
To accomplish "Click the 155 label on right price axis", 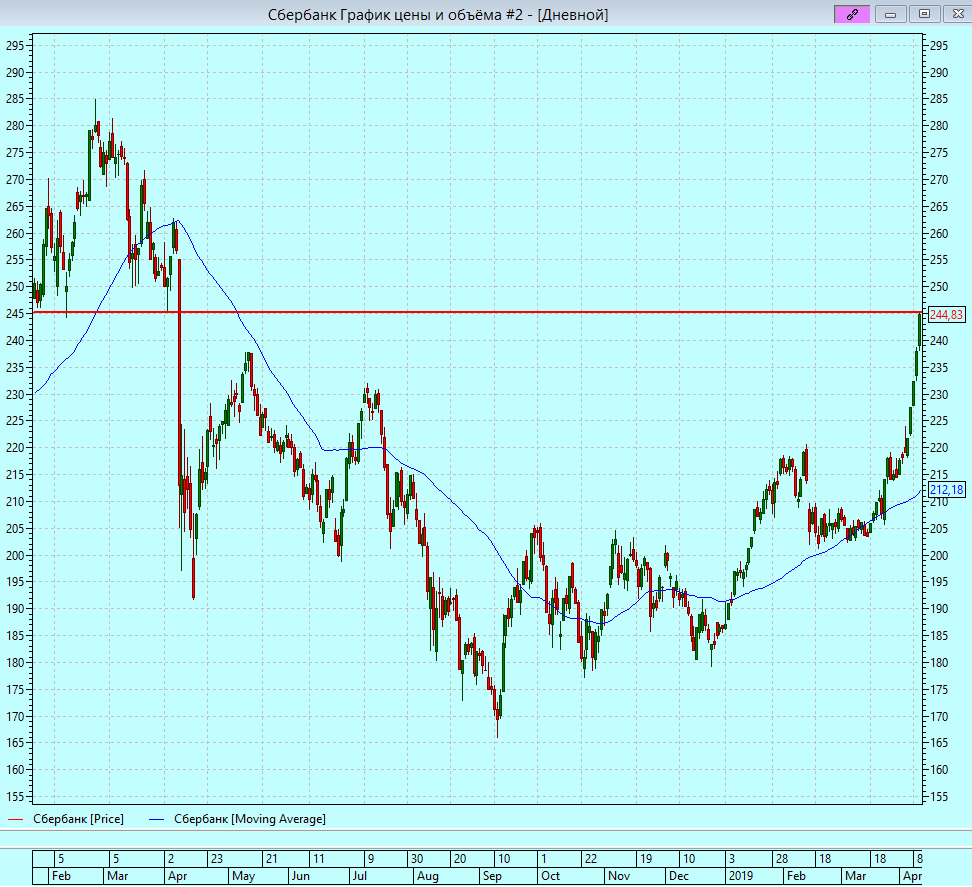I will (939, 797).
